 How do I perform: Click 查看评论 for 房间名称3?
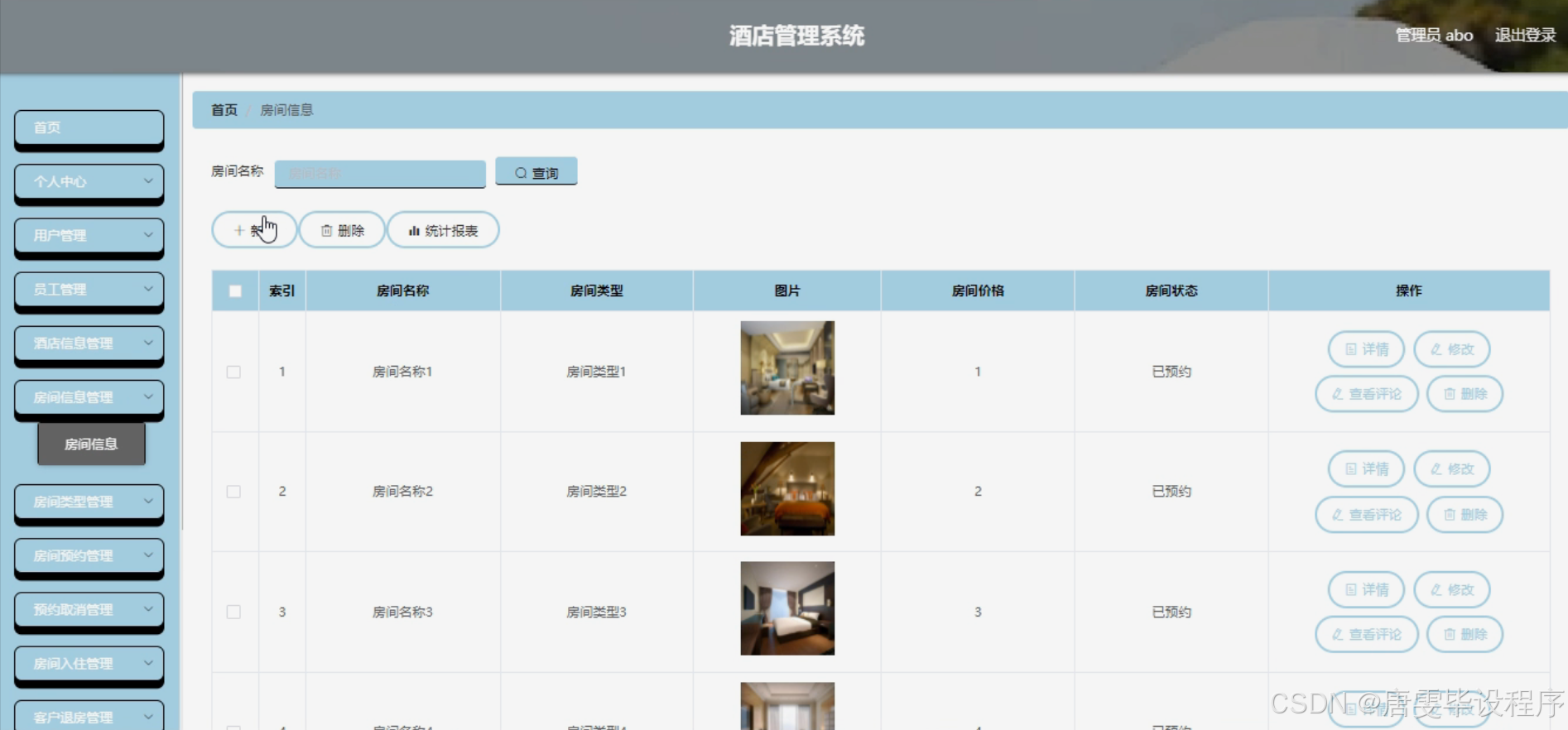[1367, 635]
